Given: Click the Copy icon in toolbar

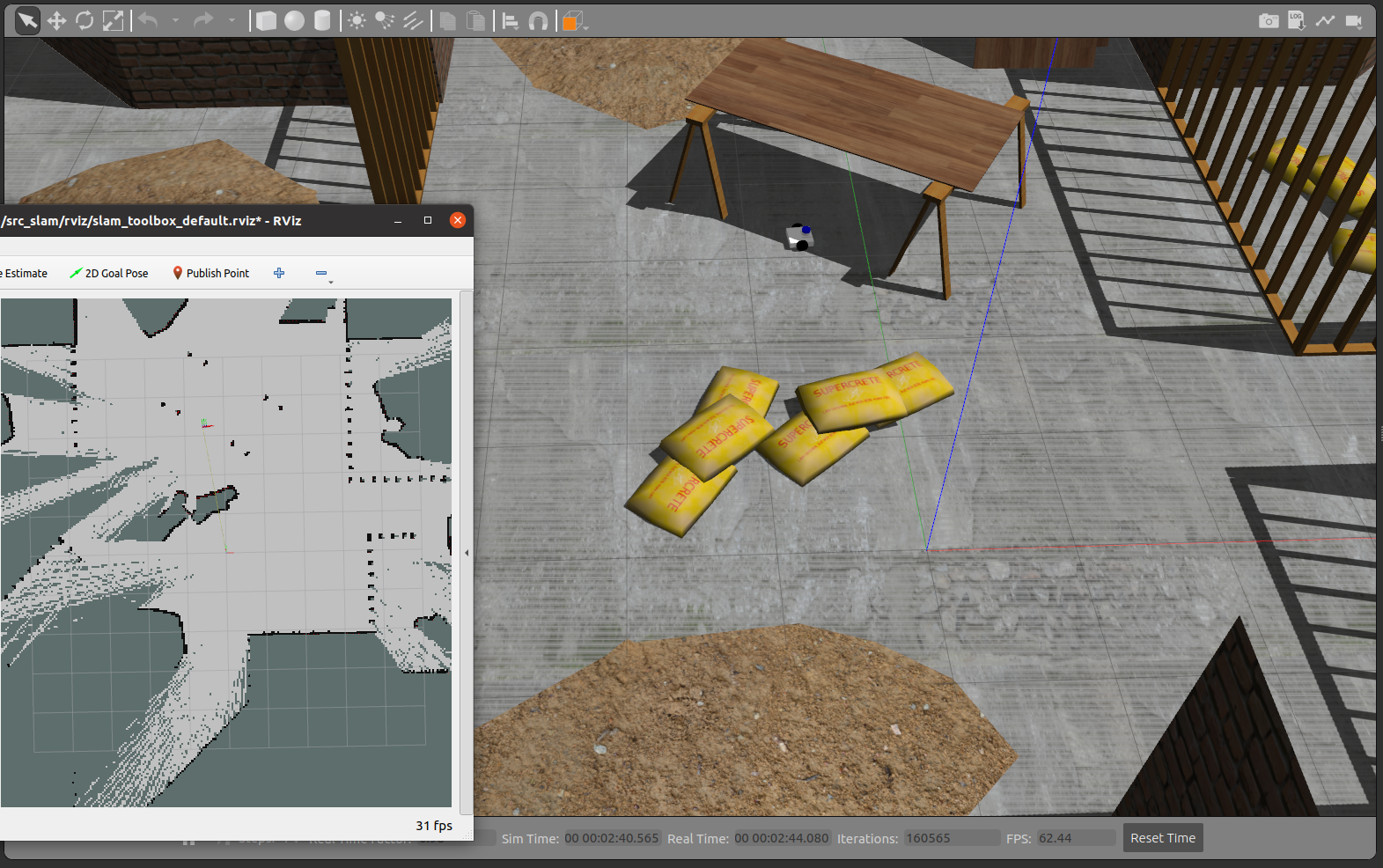Looking at the screenshot, I should click(x=447, y=20).
